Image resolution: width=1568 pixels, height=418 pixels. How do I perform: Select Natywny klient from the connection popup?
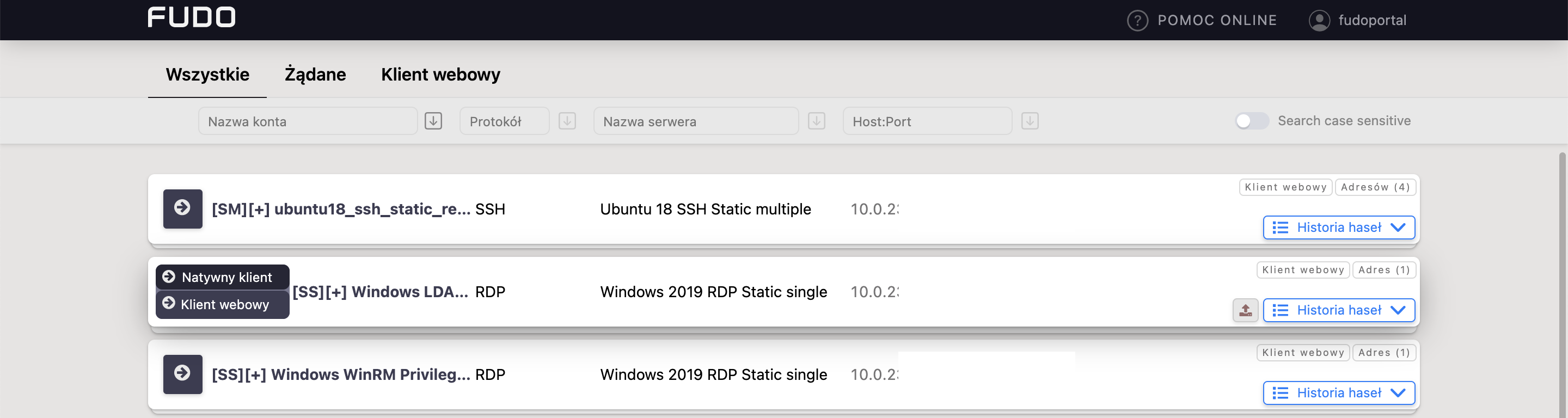click(x=222, y=278)
